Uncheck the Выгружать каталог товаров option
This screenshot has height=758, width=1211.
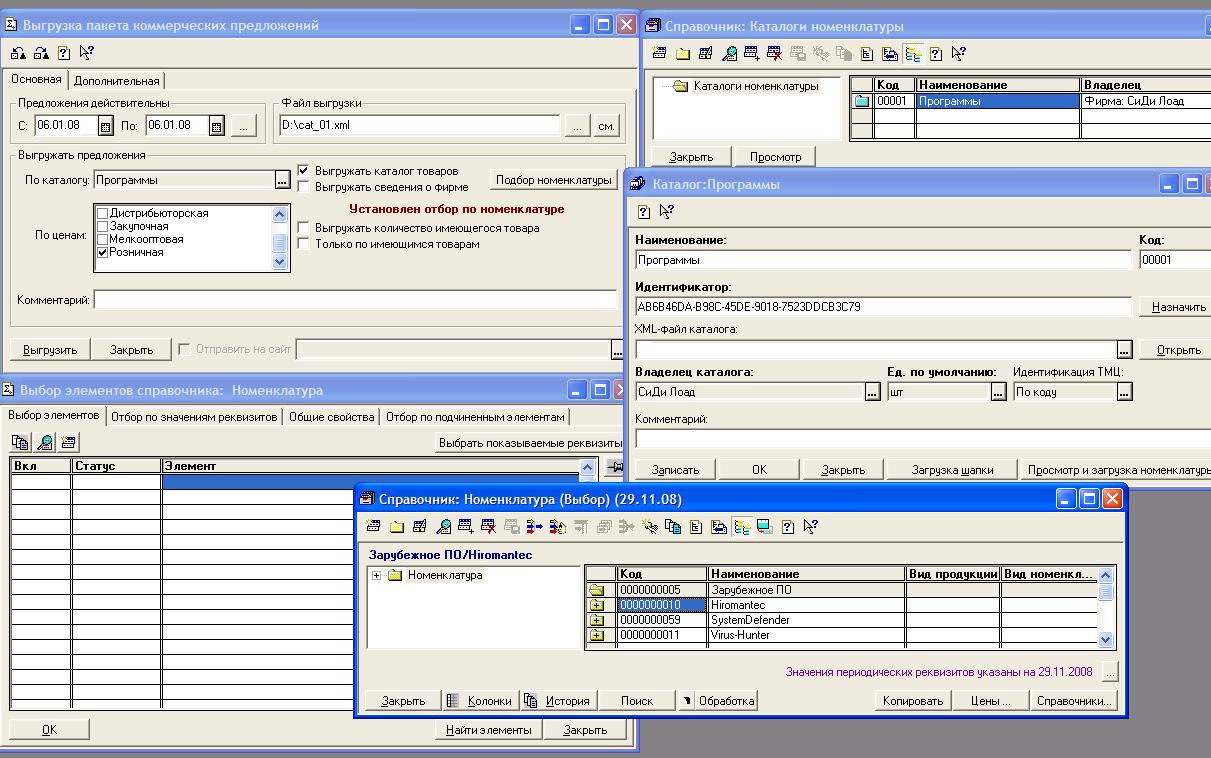tap(304, 171)
